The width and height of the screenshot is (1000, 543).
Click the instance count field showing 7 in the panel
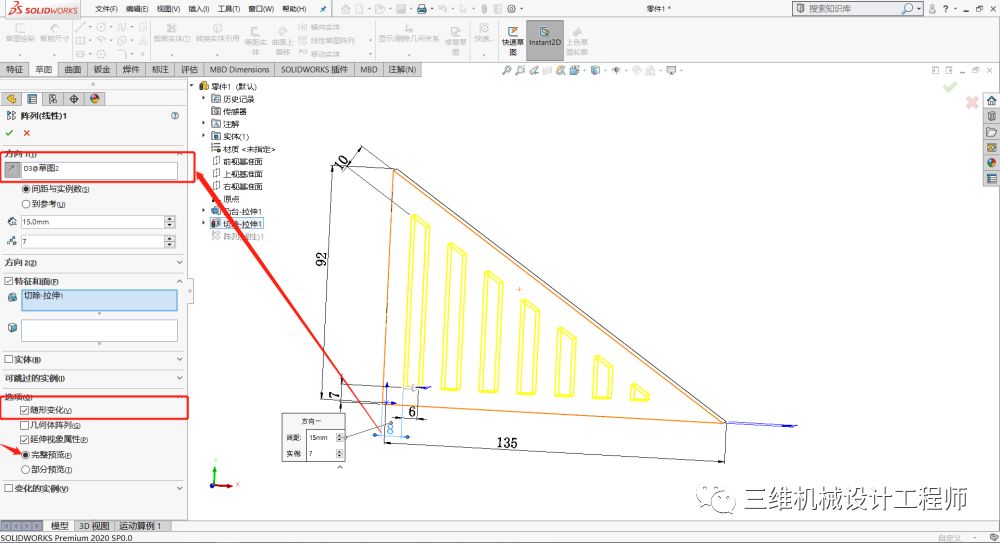92,242
